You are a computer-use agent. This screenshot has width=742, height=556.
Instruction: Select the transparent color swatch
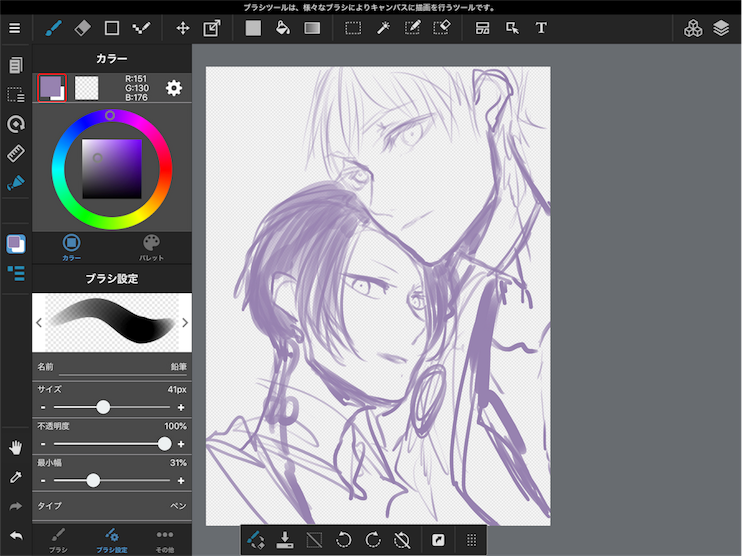point(87,88)
